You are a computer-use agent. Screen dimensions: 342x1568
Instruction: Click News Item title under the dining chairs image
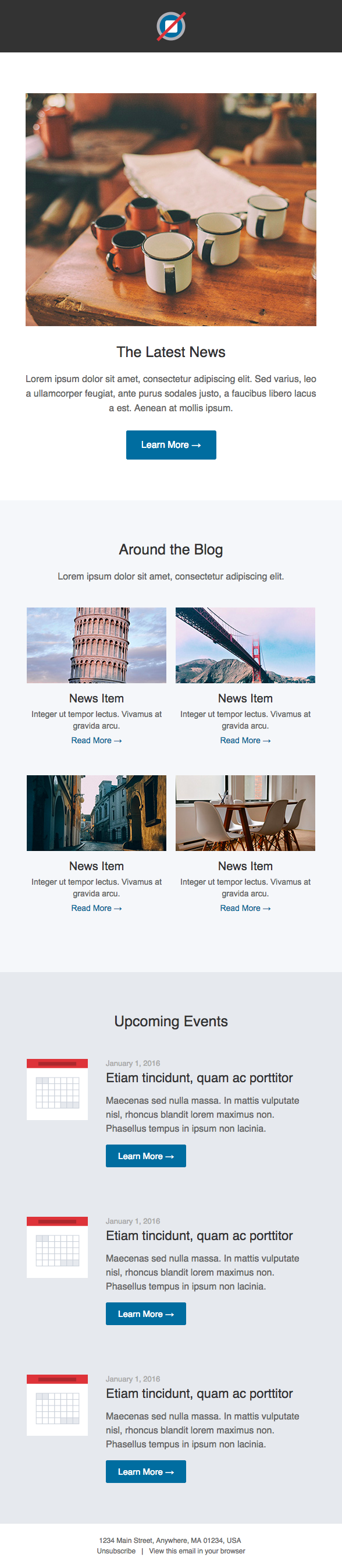click(x=245, y=866)
